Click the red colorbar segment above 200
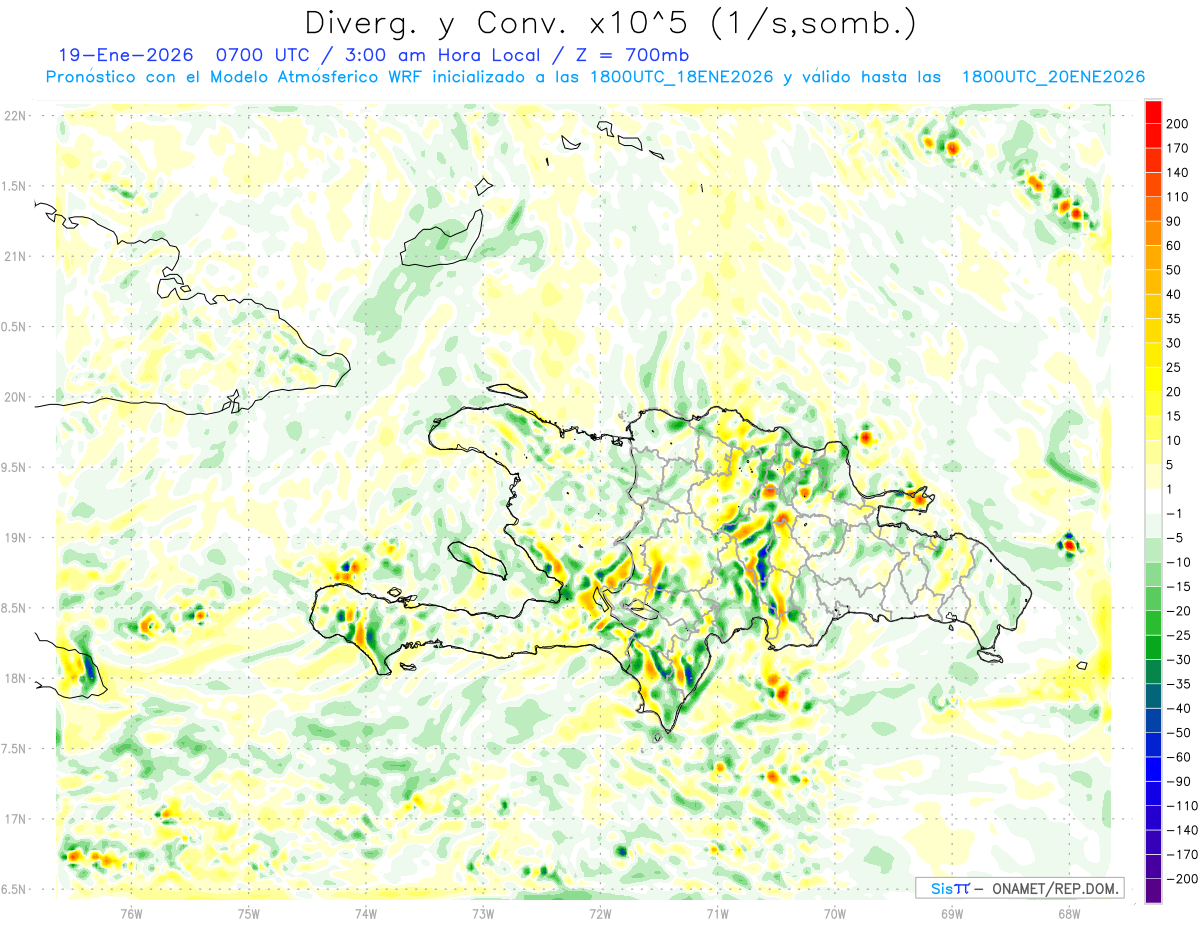Image resolution: width=1200 pixels, height=927 pixels. click(1153, 112)
